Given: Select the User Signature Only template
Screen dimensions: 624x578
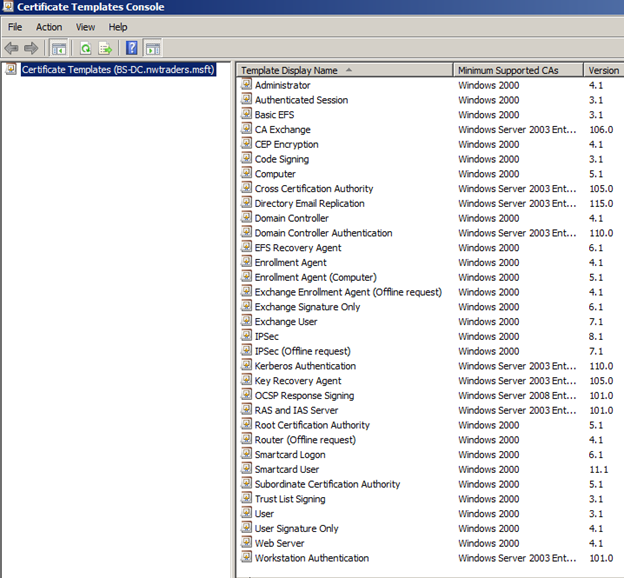Looking at the screenshot, I should [296, 529].
